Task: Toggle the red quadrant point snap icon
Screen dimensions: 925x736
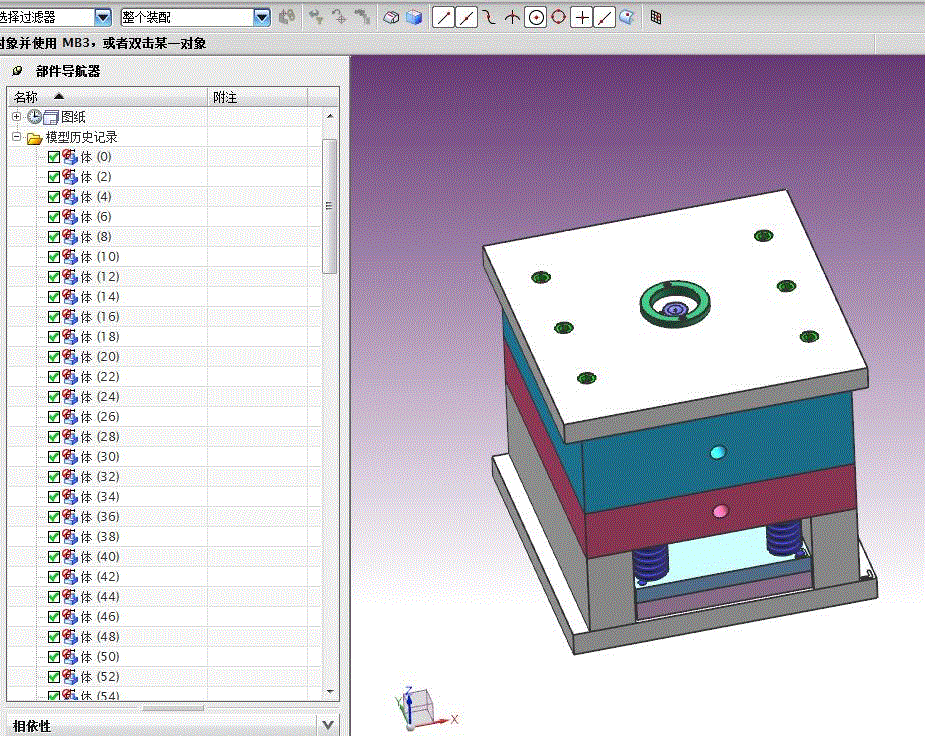Action: click(559, 17)
